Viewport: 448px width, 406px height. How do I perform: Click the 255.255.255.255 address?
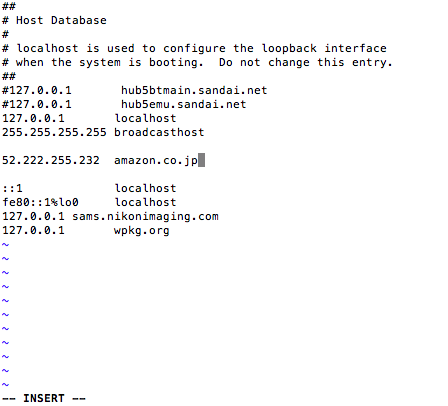tap(54, 132)
